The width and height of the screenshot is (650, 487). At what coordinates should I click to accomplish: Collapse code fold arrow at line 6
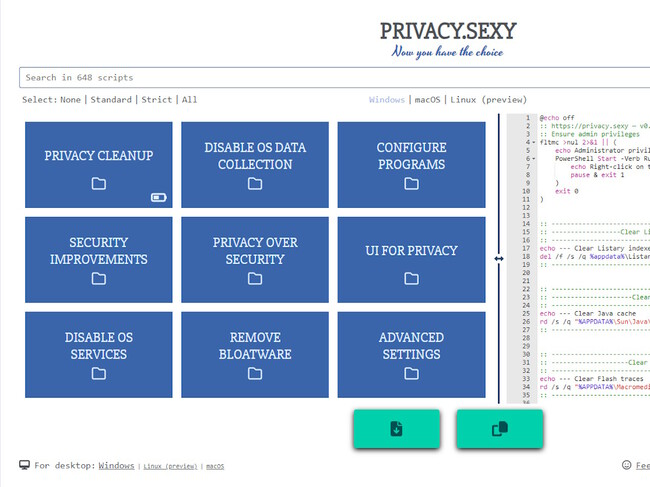click(x=534, y=158)
